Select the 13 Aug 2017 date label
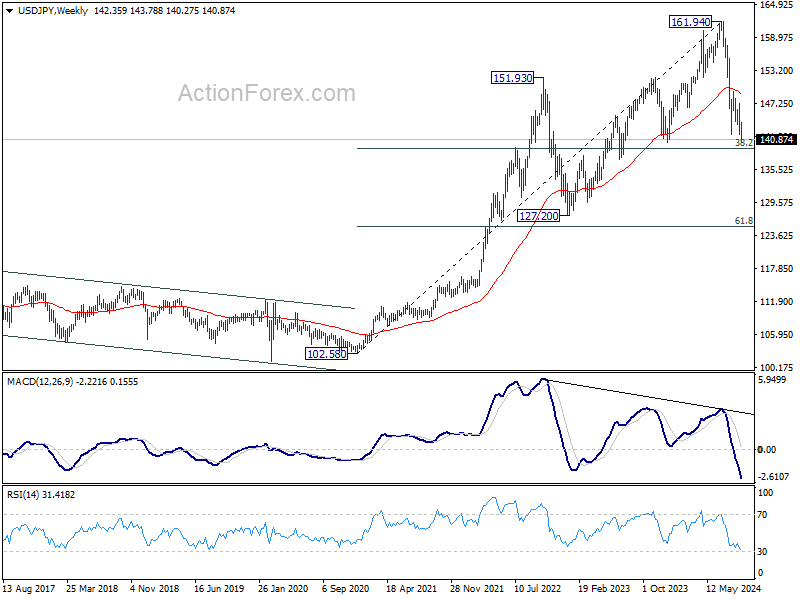 [x=29, y=588]
